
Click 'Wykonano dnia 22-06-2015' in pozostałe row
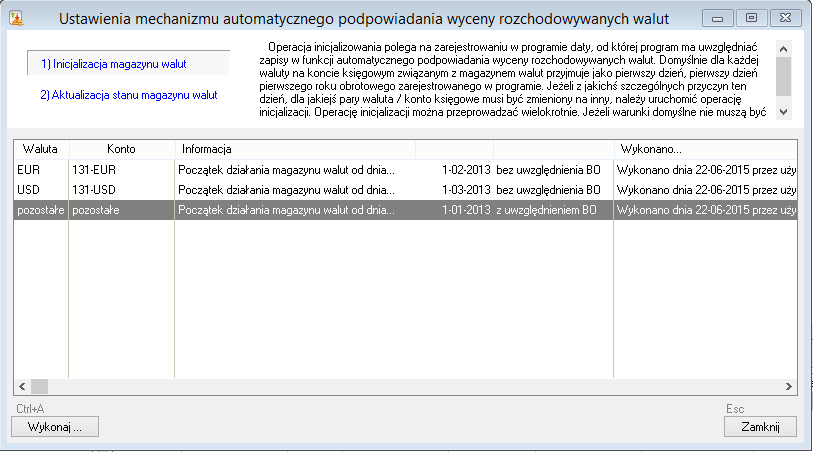pyautogui.click(x=706, y=210)
